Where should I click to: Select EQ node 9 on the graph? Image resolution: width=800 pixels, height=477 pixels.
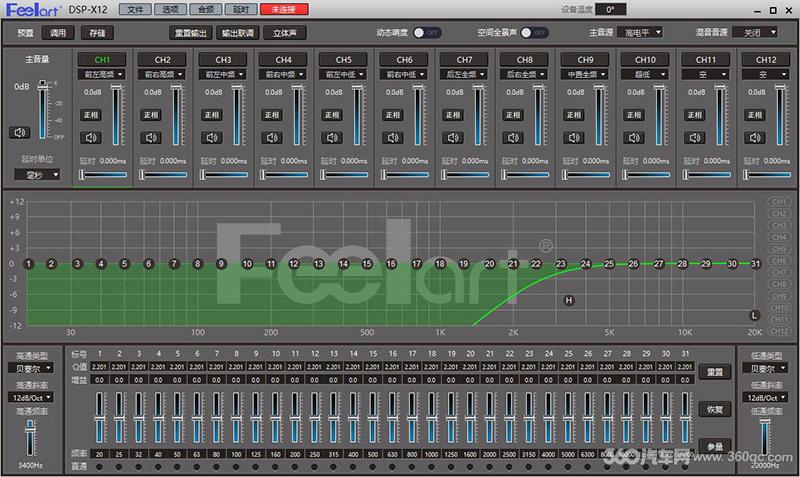[x=221, y=264]
